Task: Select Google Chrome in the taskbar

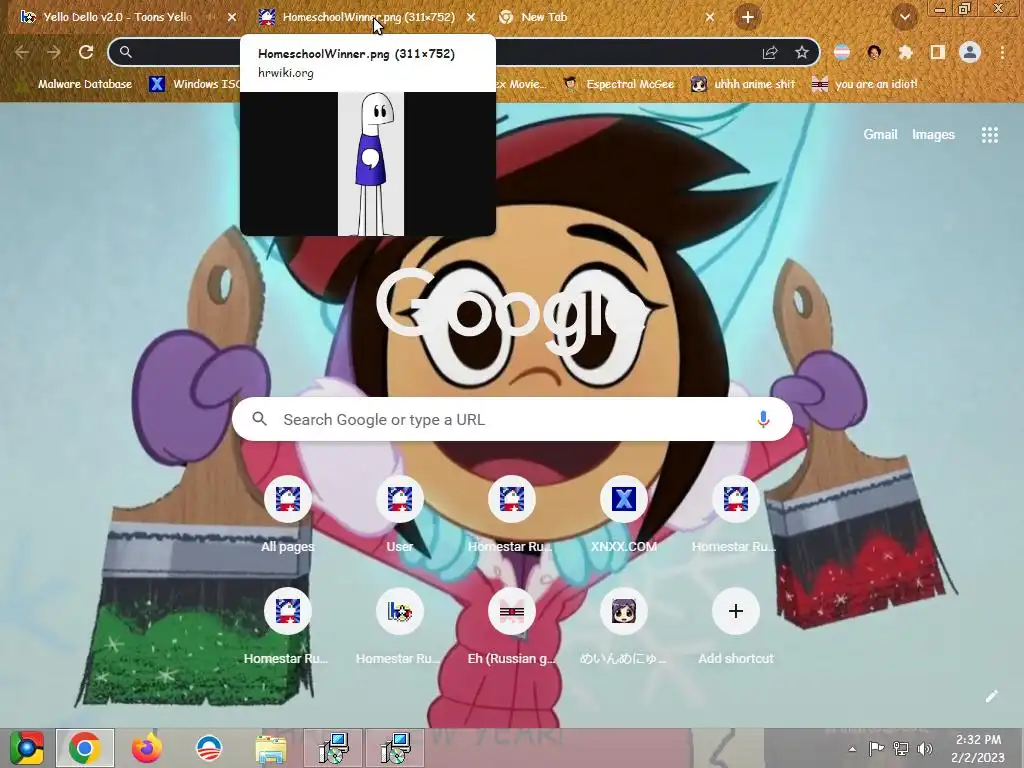Action: tap(85, 748)
